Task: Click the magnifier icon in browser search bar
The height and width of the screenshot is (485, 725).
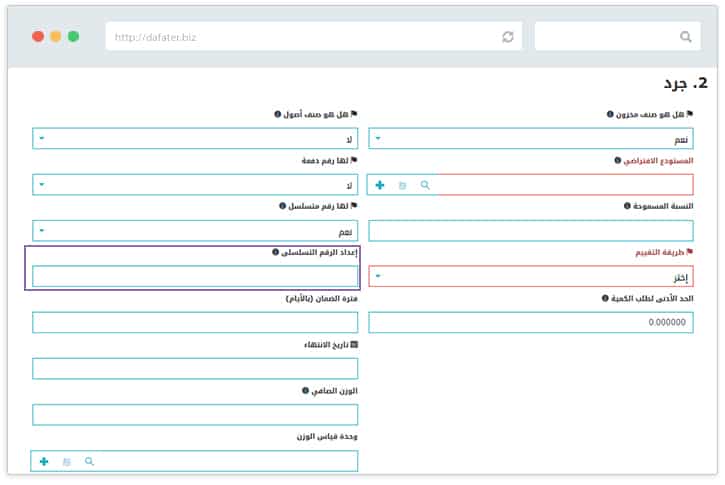Action: coord(685,37)
